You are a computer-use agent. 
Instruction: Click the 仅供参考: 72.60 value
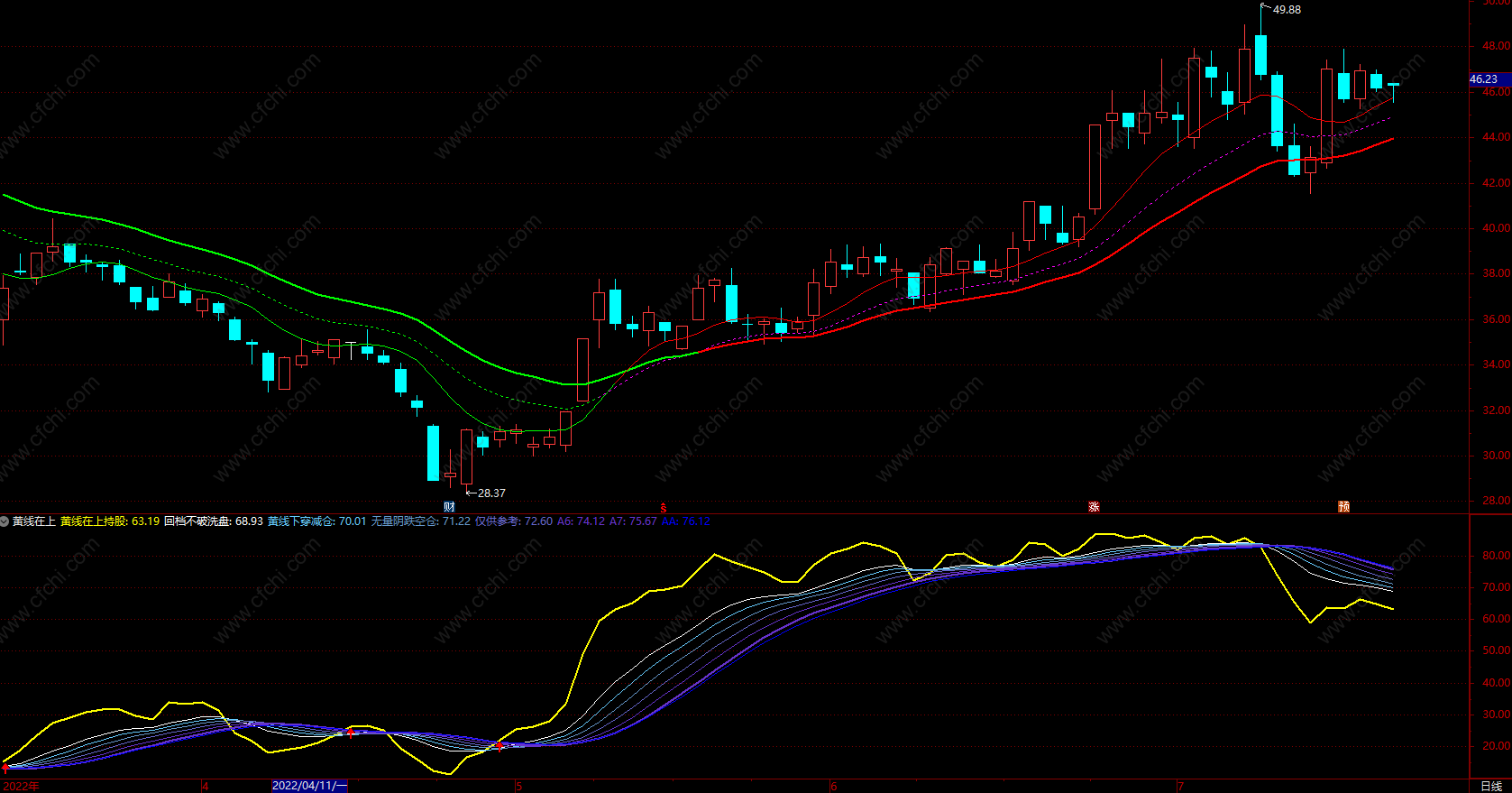click(514, 521)
